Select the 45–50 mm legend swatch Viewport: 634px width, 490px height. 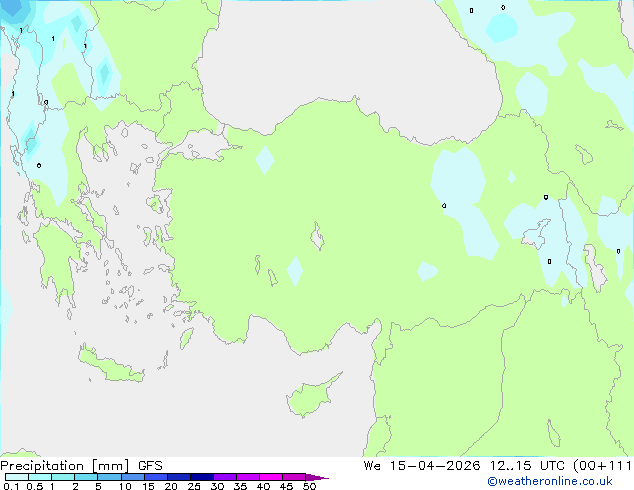coord(294,477)
